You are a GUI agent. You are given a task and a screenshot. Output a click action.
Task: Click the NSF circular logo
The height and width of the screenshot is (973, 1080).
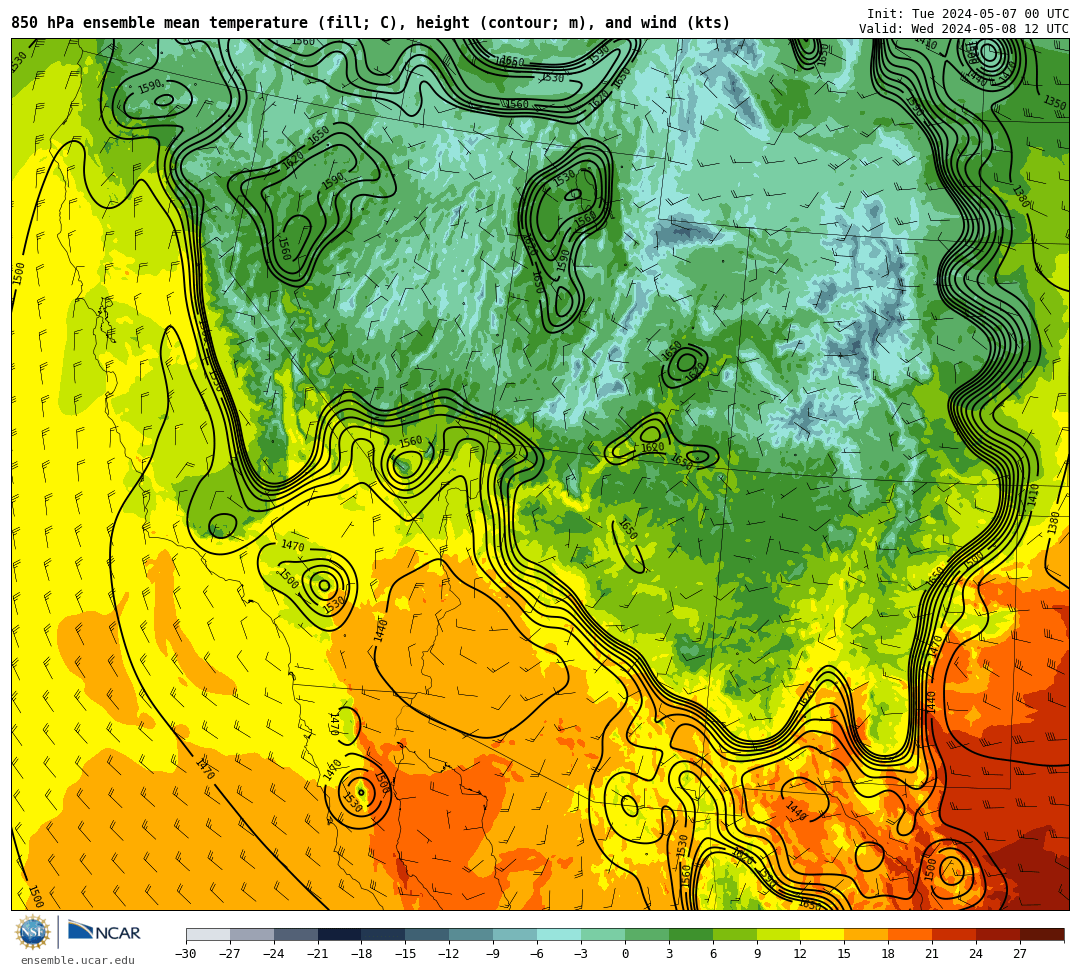point(32,933)
